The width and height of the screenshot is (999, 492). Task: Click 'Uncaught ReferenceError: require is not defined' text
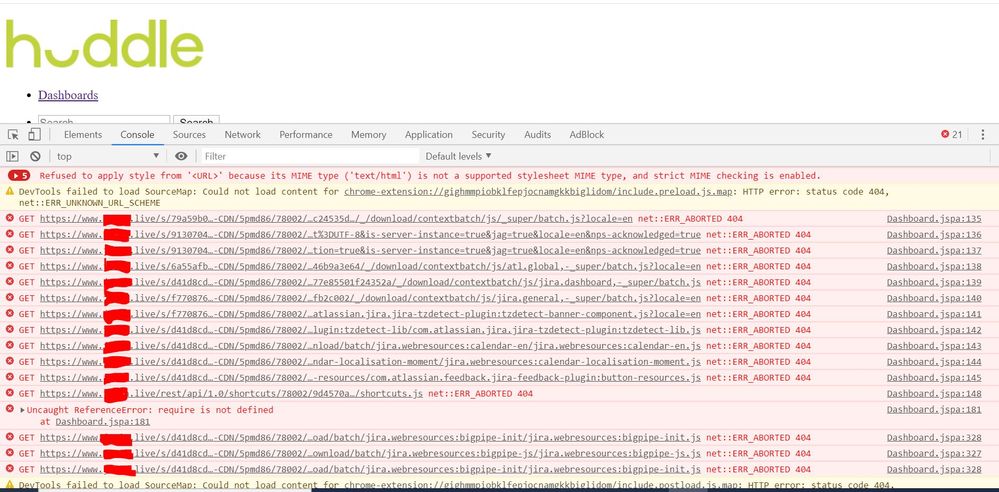pyautogui.click(x=150, y=410)
